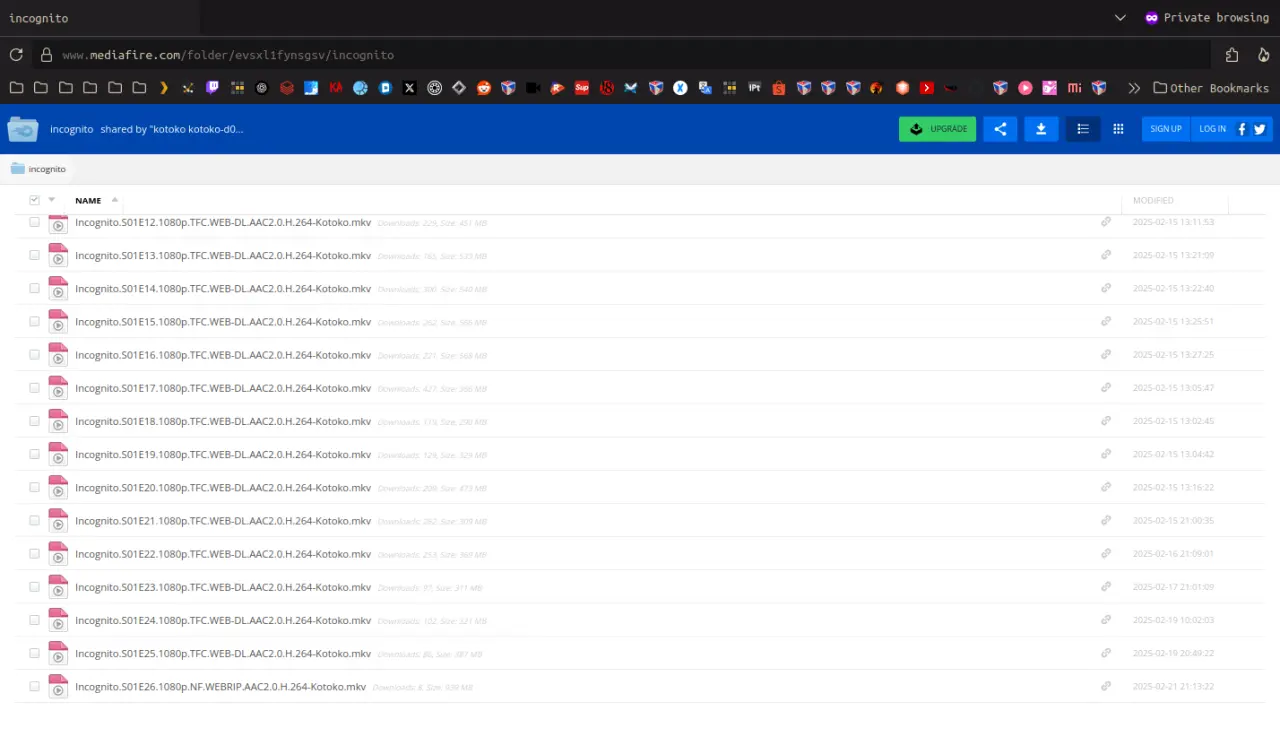Viewport: 1280px width, 754px height.
Task: Click video file icon of Incognito.S01E22
Action: coord(58,553)
